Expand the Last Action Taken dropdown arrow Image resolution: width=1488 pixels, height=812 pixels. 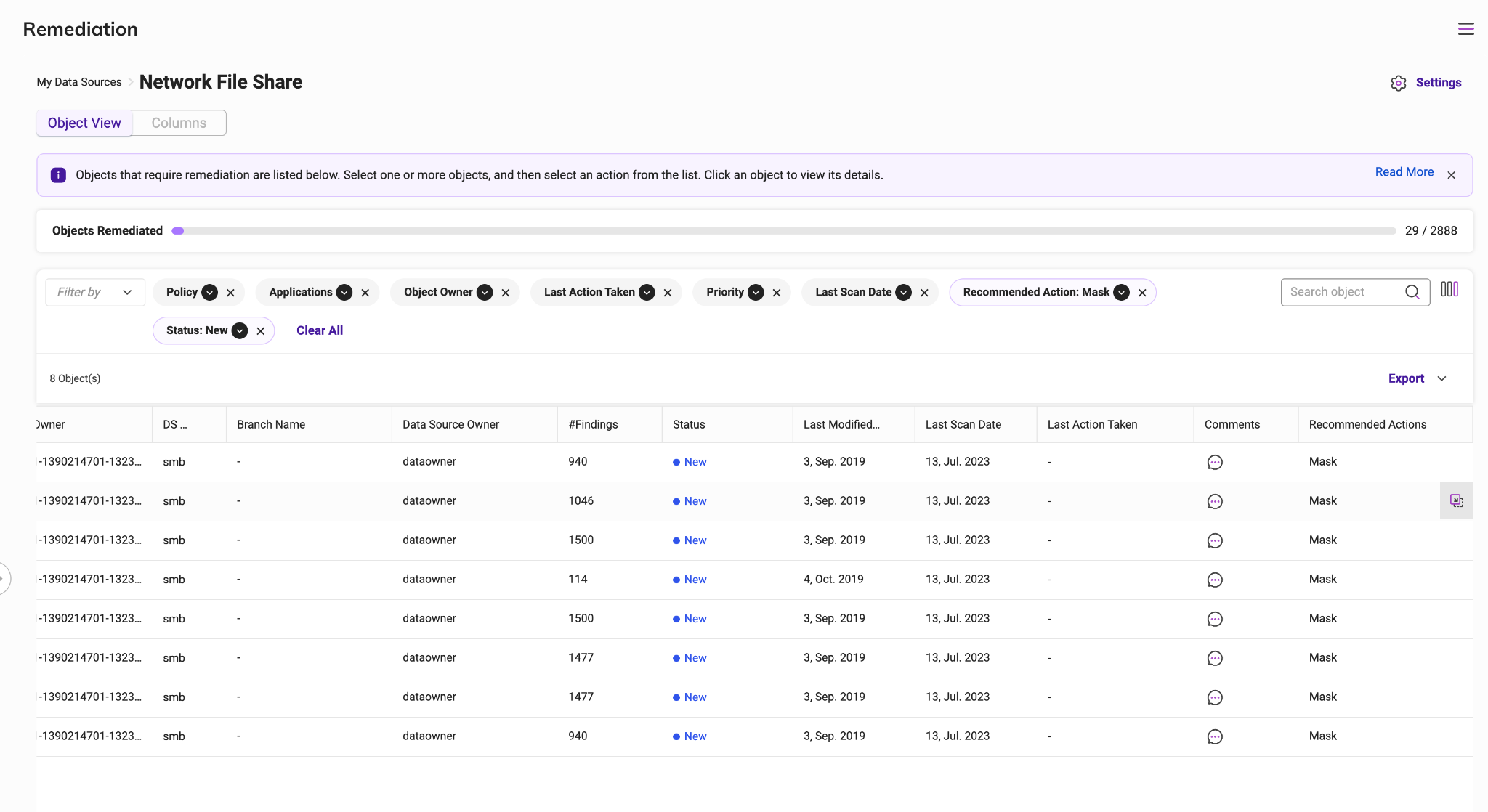[x=647, y=292]
